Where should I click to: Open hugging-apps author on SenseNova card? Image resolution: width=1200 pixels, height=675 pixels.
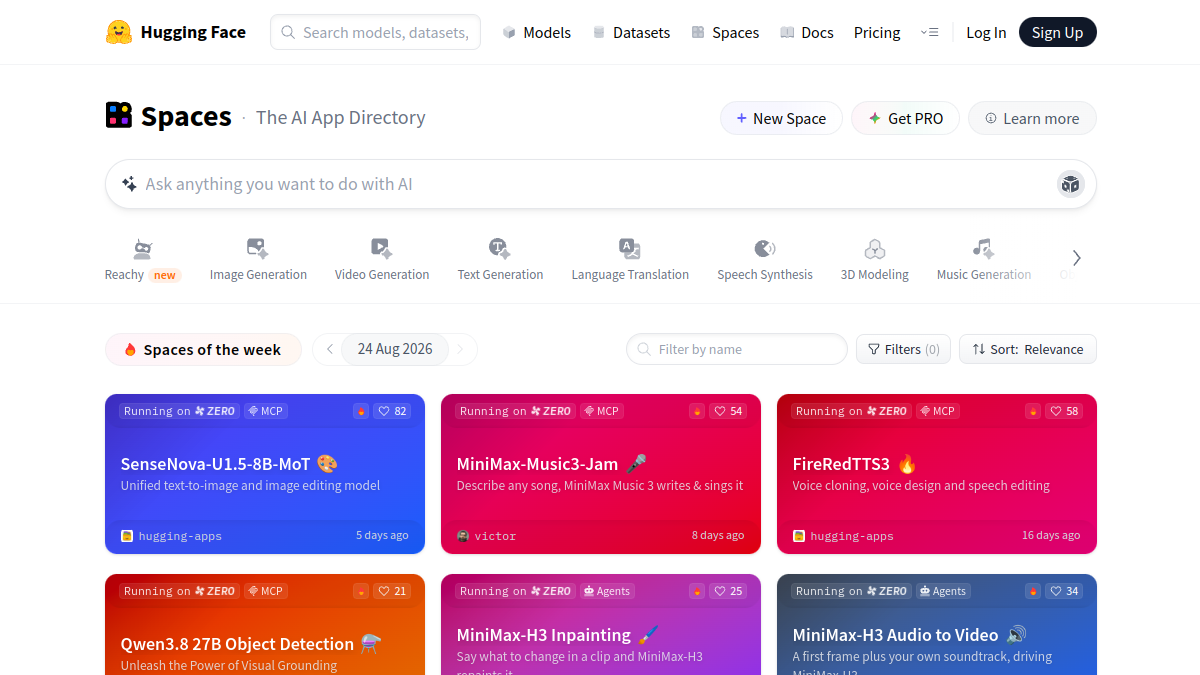(x=172, y=536)
